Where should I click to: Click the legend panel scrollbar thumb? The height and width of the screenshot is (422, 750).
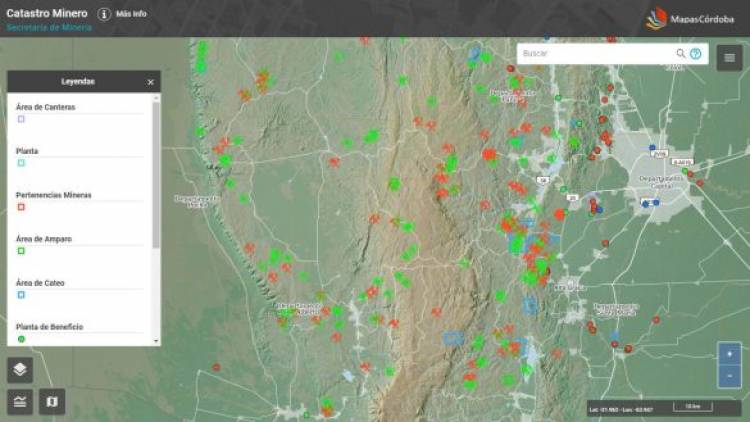click(x=156, y=175)
